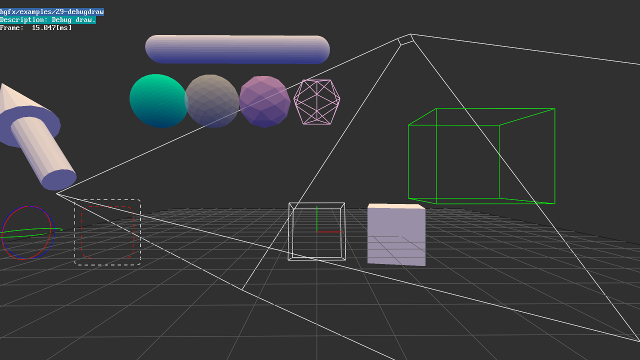Screen dimensions: 640x360
Task: Select the red dashed rounded rectangle
Action: 108,232
